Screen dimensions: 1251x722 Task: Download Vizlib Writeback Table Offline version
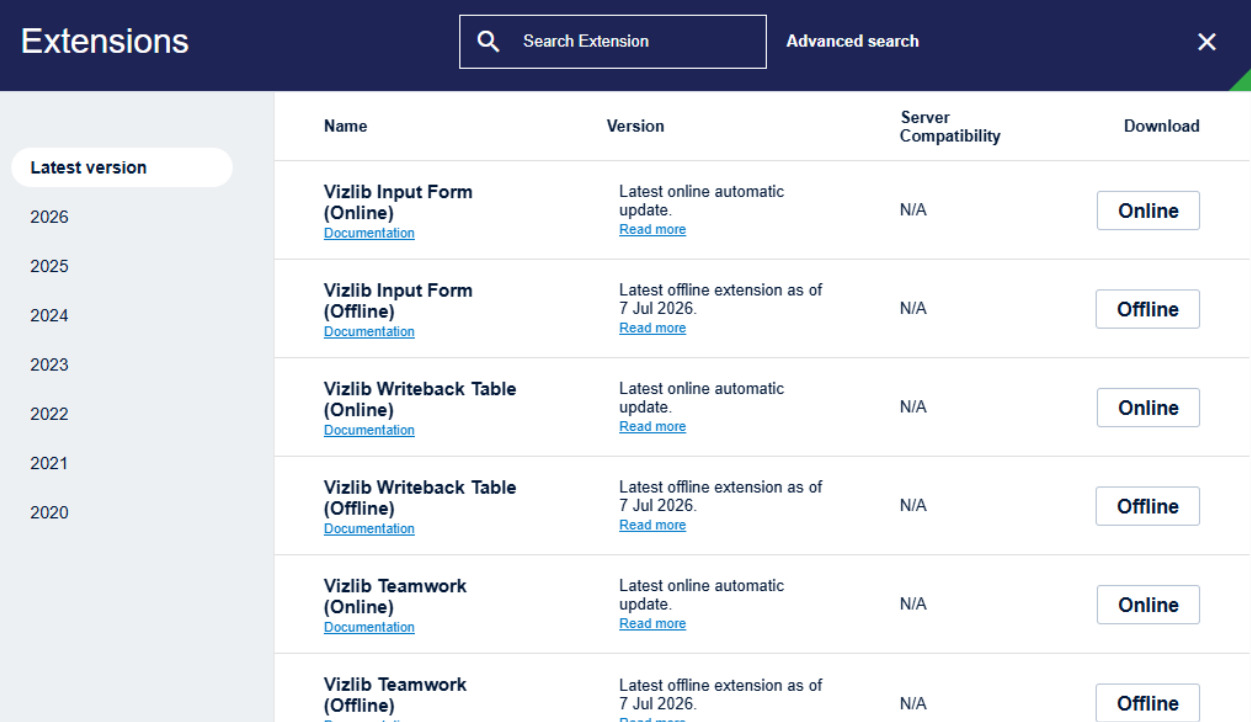(1148, 506)
